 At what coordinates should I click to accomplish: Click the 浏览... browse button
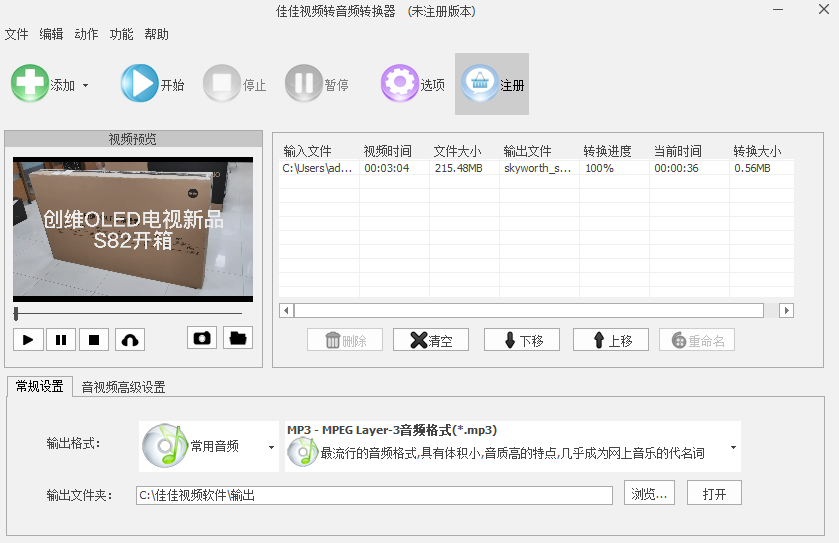point(650,493)
